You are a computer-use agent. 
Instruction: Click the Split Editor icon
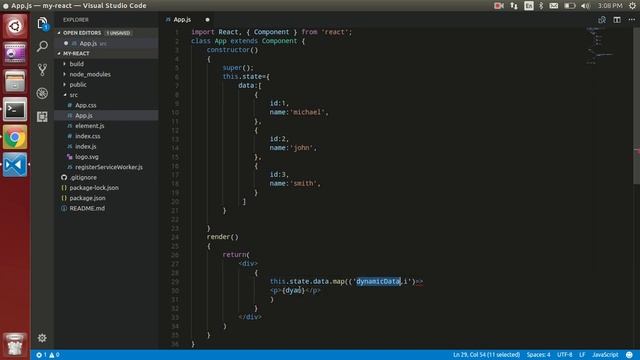click(617, 20)
